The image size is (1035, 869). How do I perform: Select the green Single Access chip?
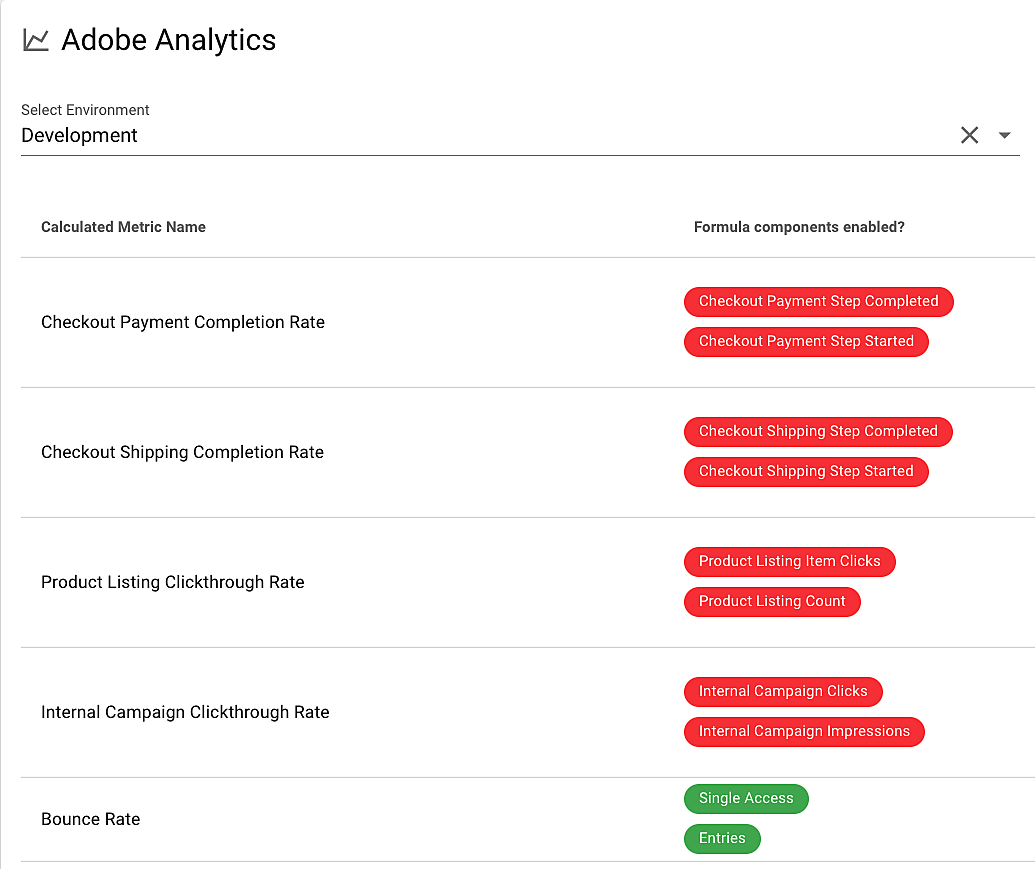pos(746,798)
